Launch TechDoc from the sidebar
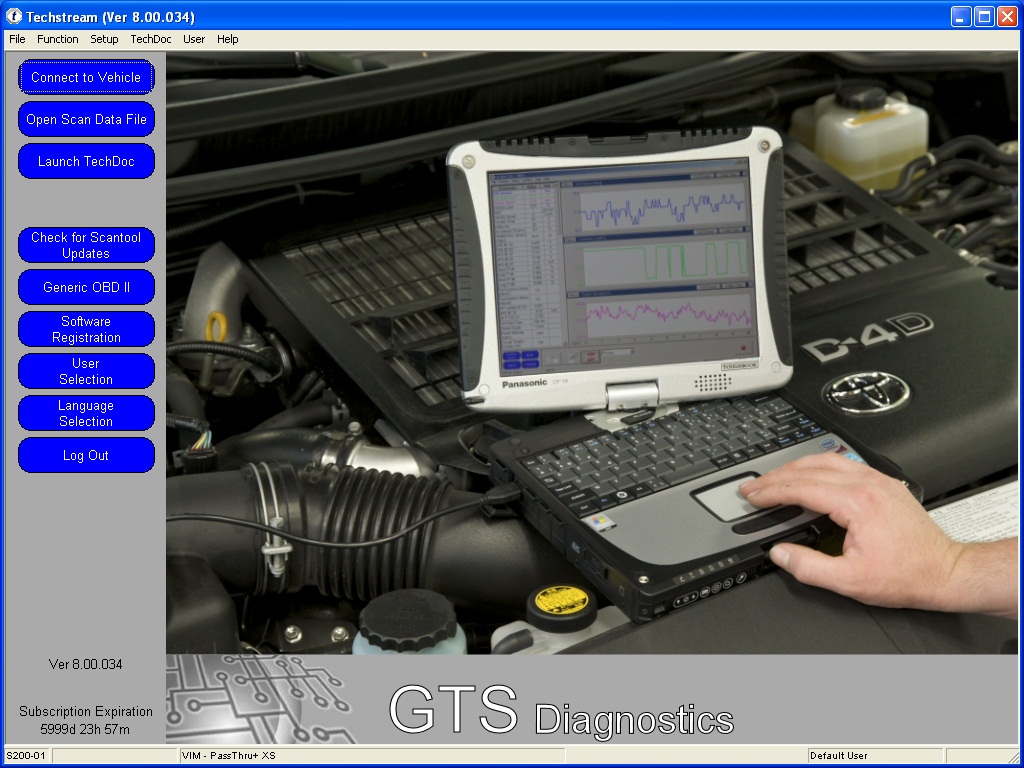 (86, 161)
